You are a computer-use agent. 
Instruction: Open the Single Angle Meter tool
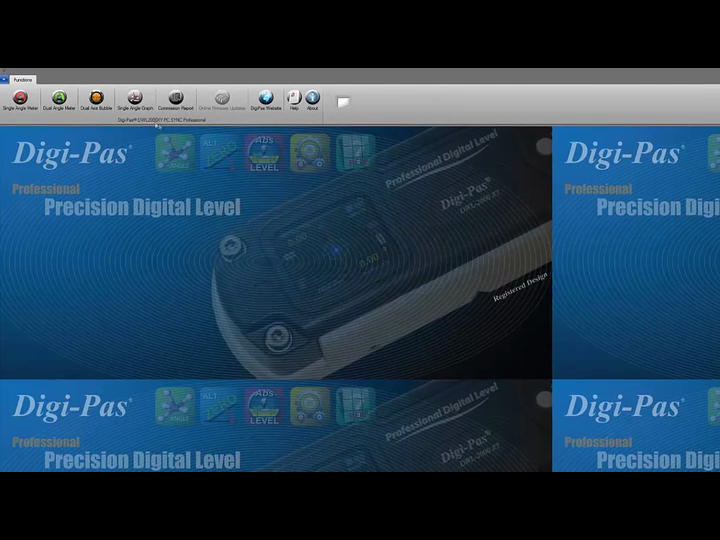(x=20, y=99)
